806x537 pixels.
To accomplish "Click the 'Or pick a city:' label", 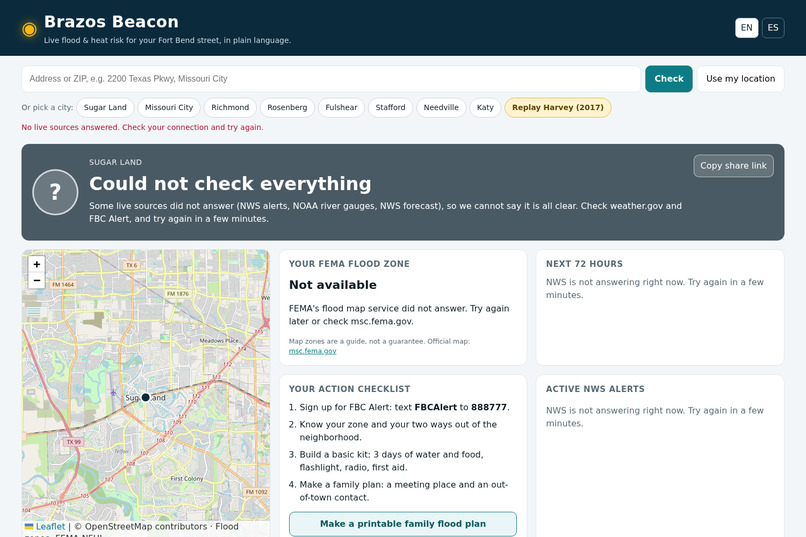I will tap(47, 107).
